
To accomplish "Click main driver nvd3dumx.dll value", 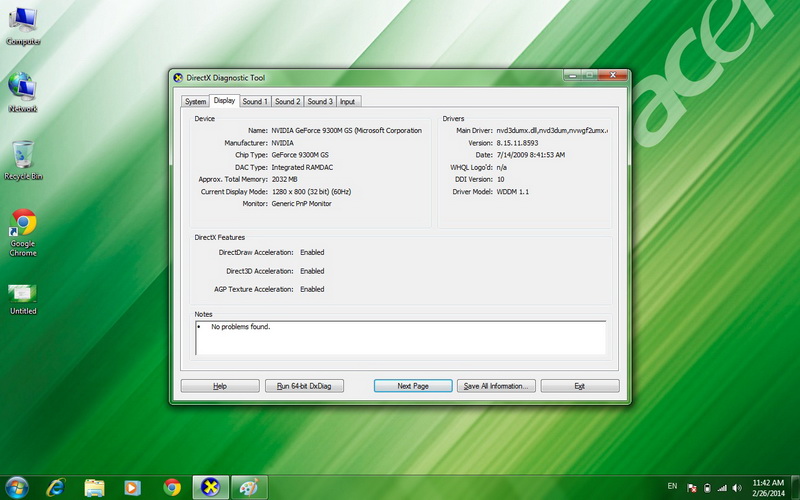I will (552, 131).
